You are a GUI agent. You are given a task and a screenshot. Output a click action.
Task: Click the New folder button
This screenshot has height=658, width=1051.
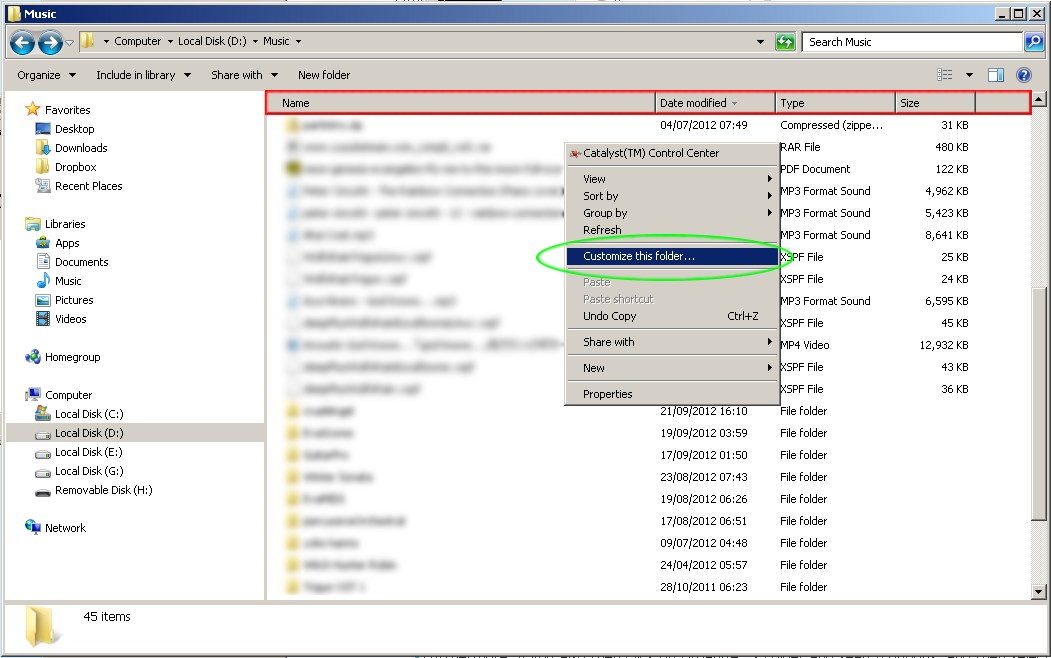tap(324, 75)
